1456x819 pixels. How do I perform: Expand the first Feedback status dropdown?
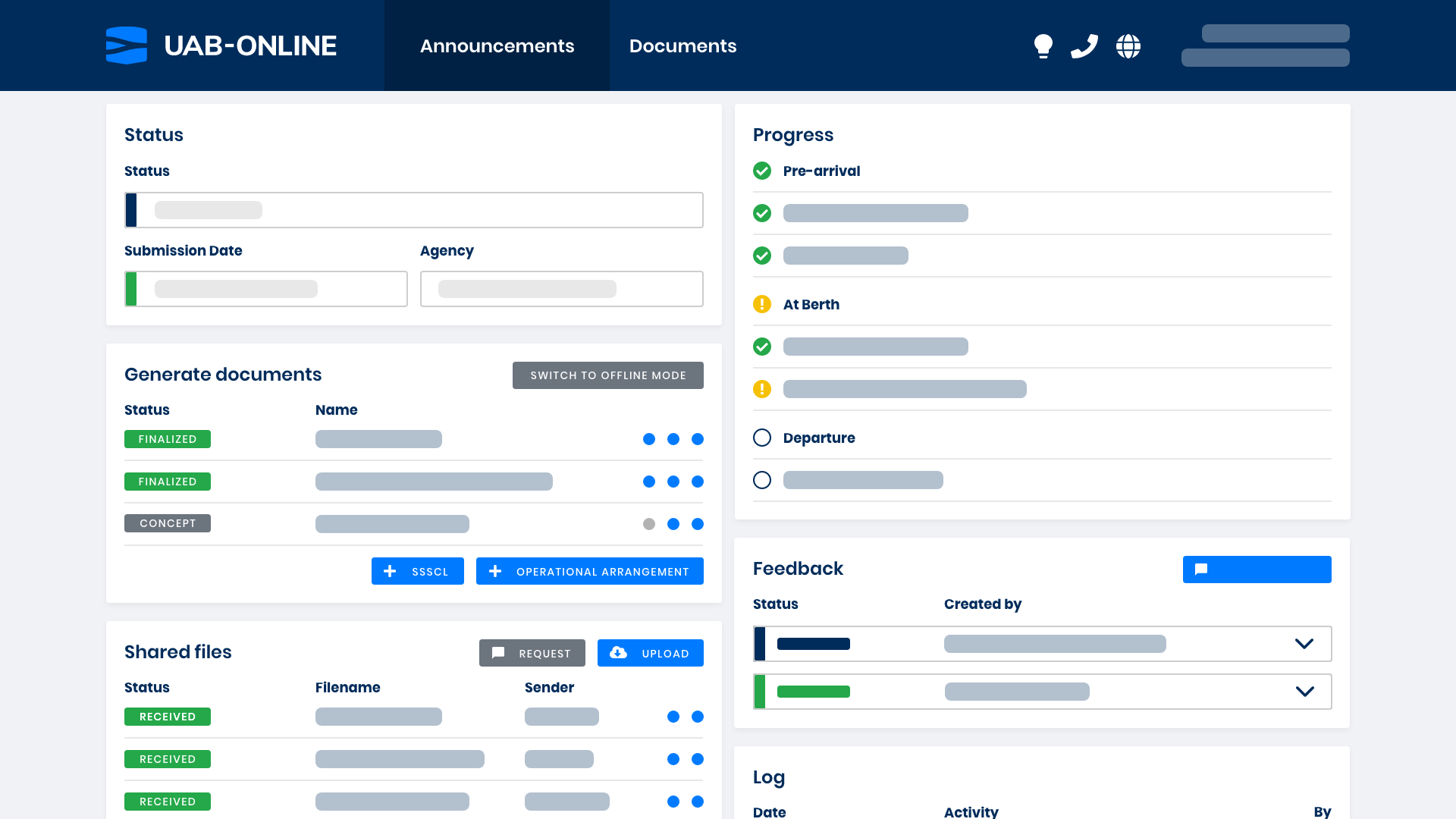[1304, 643]
